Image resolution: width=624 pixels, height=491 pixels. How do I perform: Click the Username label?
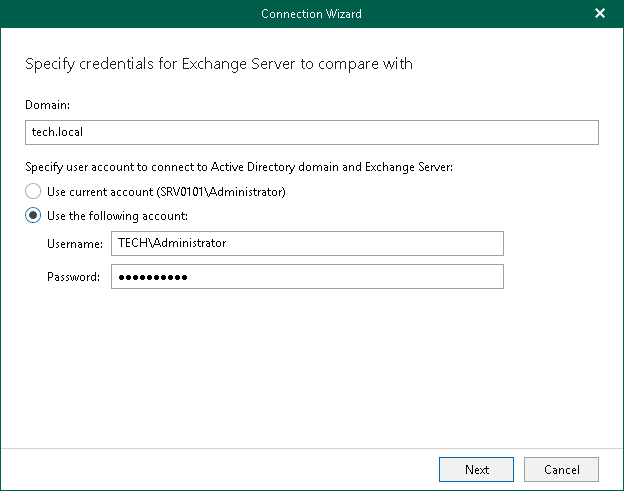(74, 244)
